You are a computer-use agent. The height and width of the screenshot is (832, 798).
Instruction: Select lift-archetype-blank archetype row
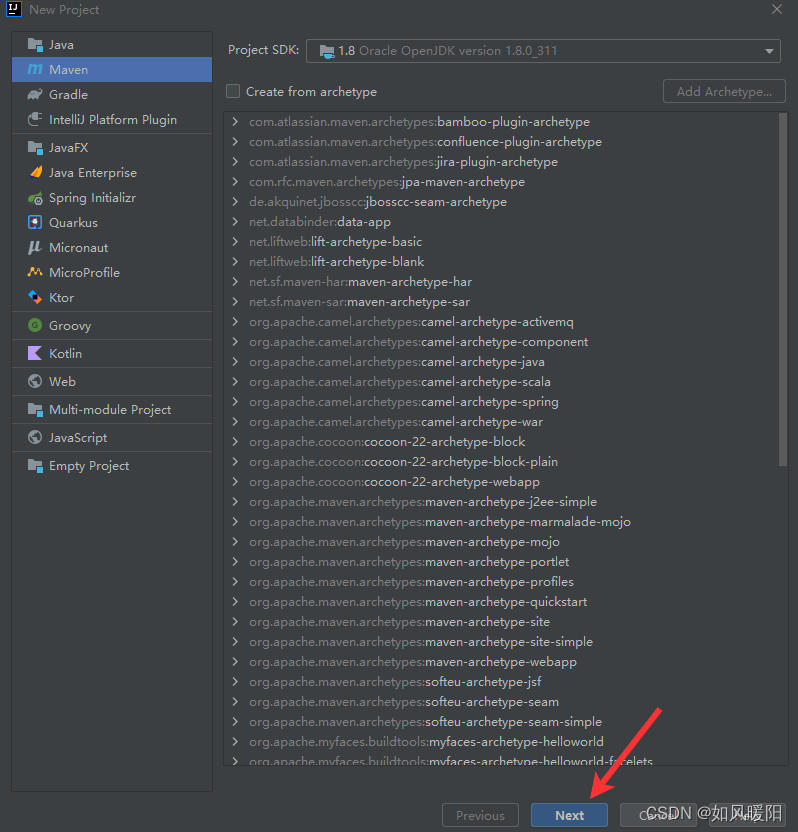tap(501, 262)
